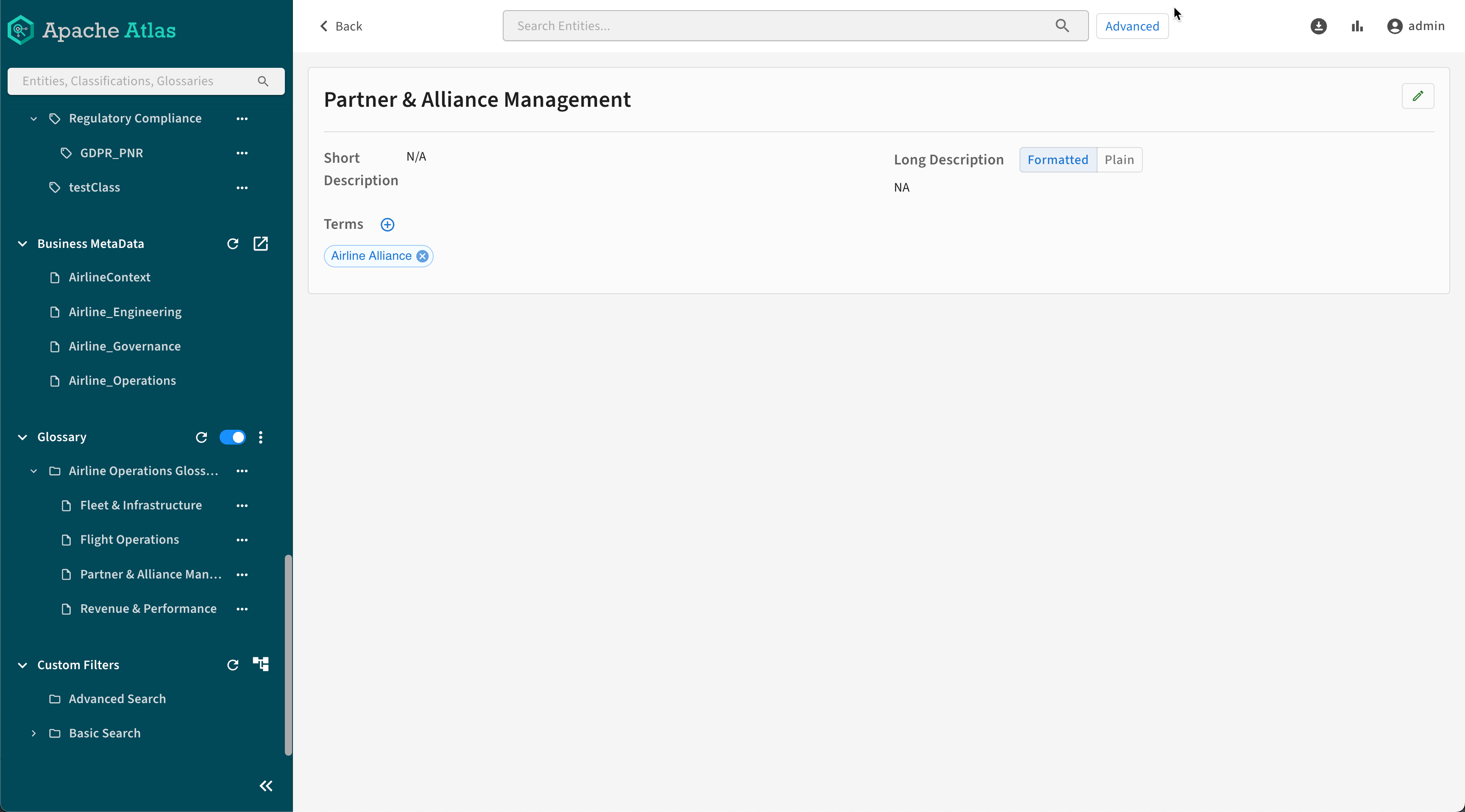Toggle the Glossary terms/category switch
Viewport: 1465px width, 812px height.
[x=232, y=437]
